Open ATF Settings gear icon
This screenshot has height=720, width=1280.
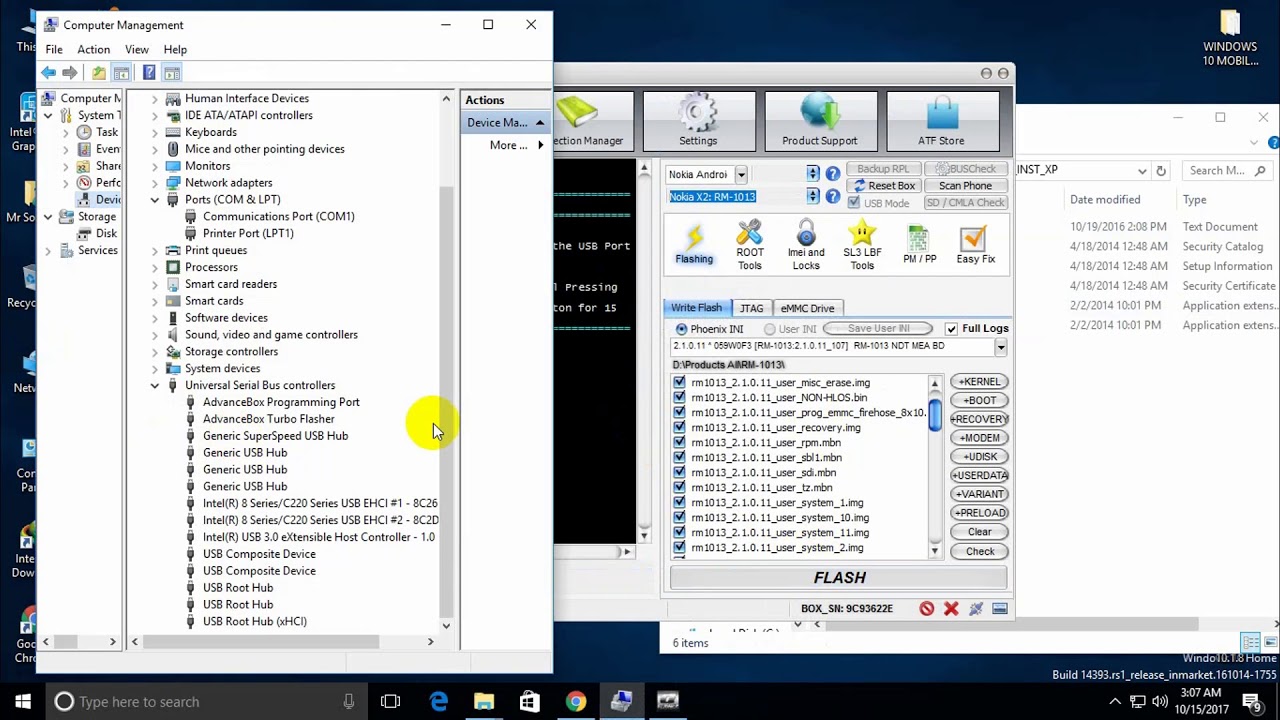point(698,120)
